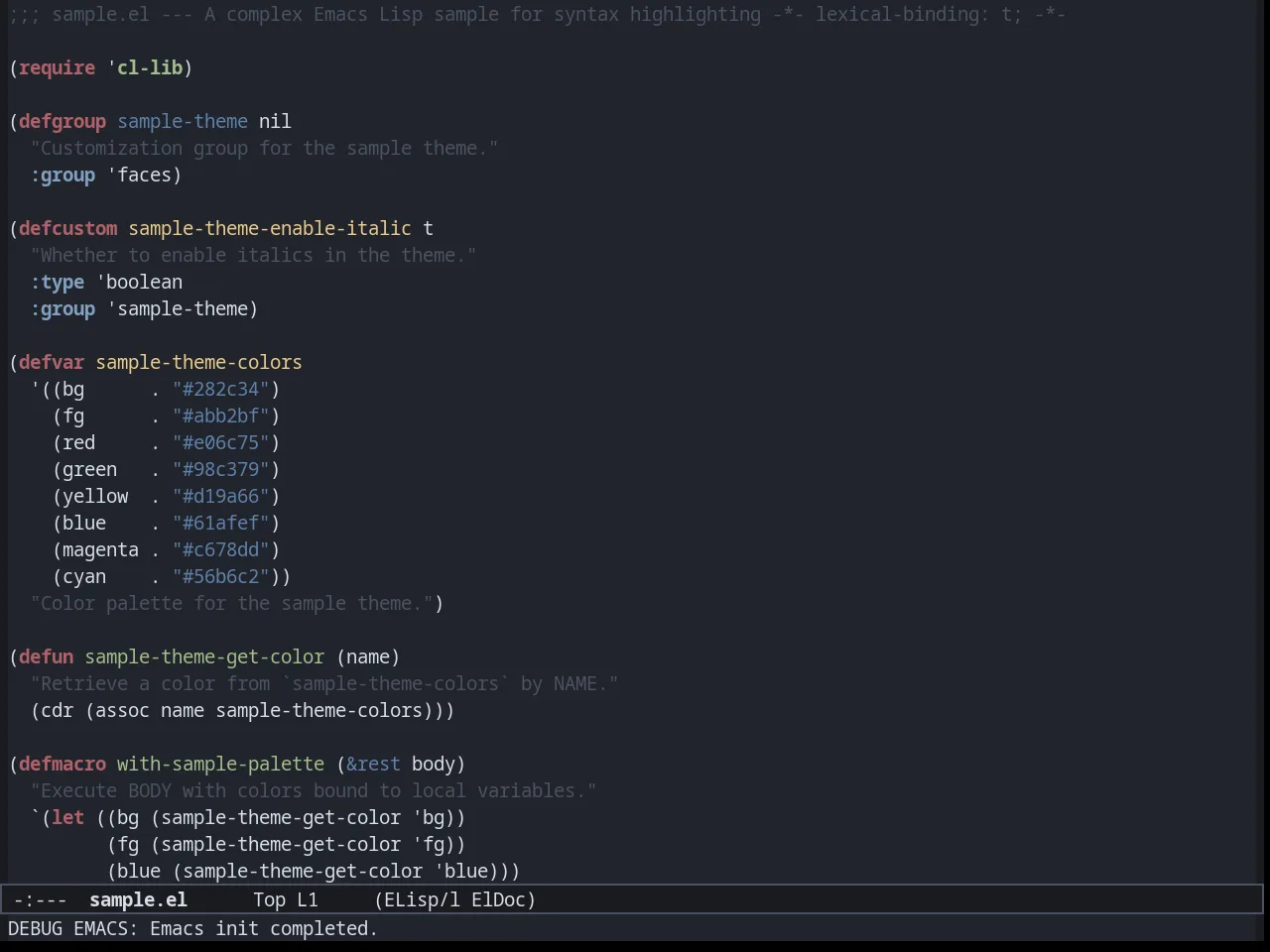Click the ELisp/l major mode indicator
1270x952 pixels.
click(422, 899)
